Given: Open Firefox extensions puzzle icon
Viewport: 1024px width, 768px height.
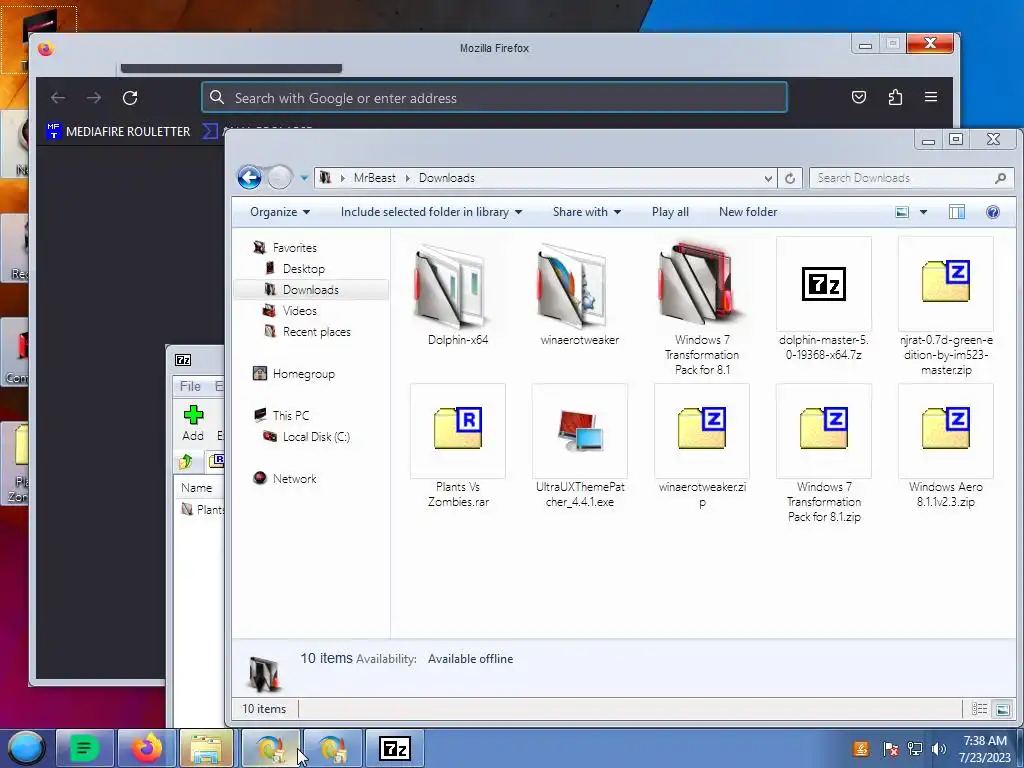Looking at the screenshot, I should [895, 97].
